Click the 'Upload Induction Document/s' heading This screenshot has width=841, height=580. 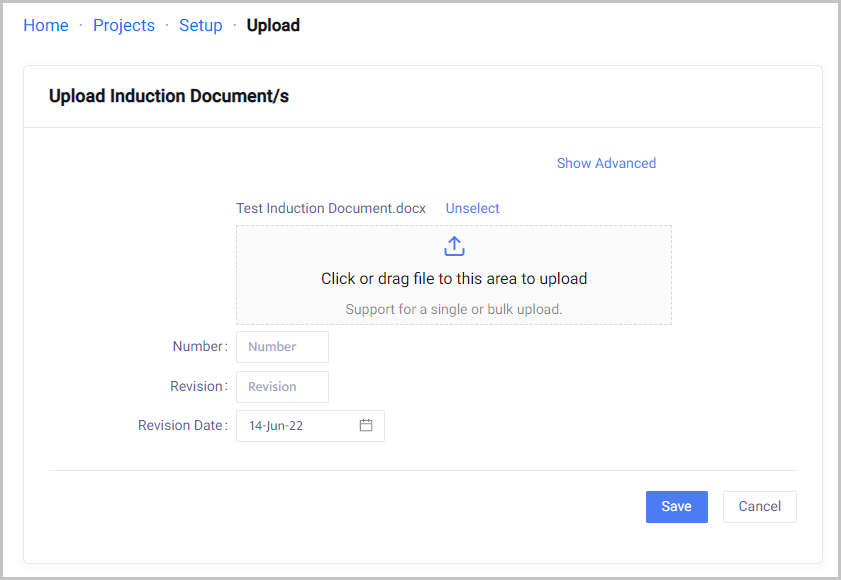[169, 97]
